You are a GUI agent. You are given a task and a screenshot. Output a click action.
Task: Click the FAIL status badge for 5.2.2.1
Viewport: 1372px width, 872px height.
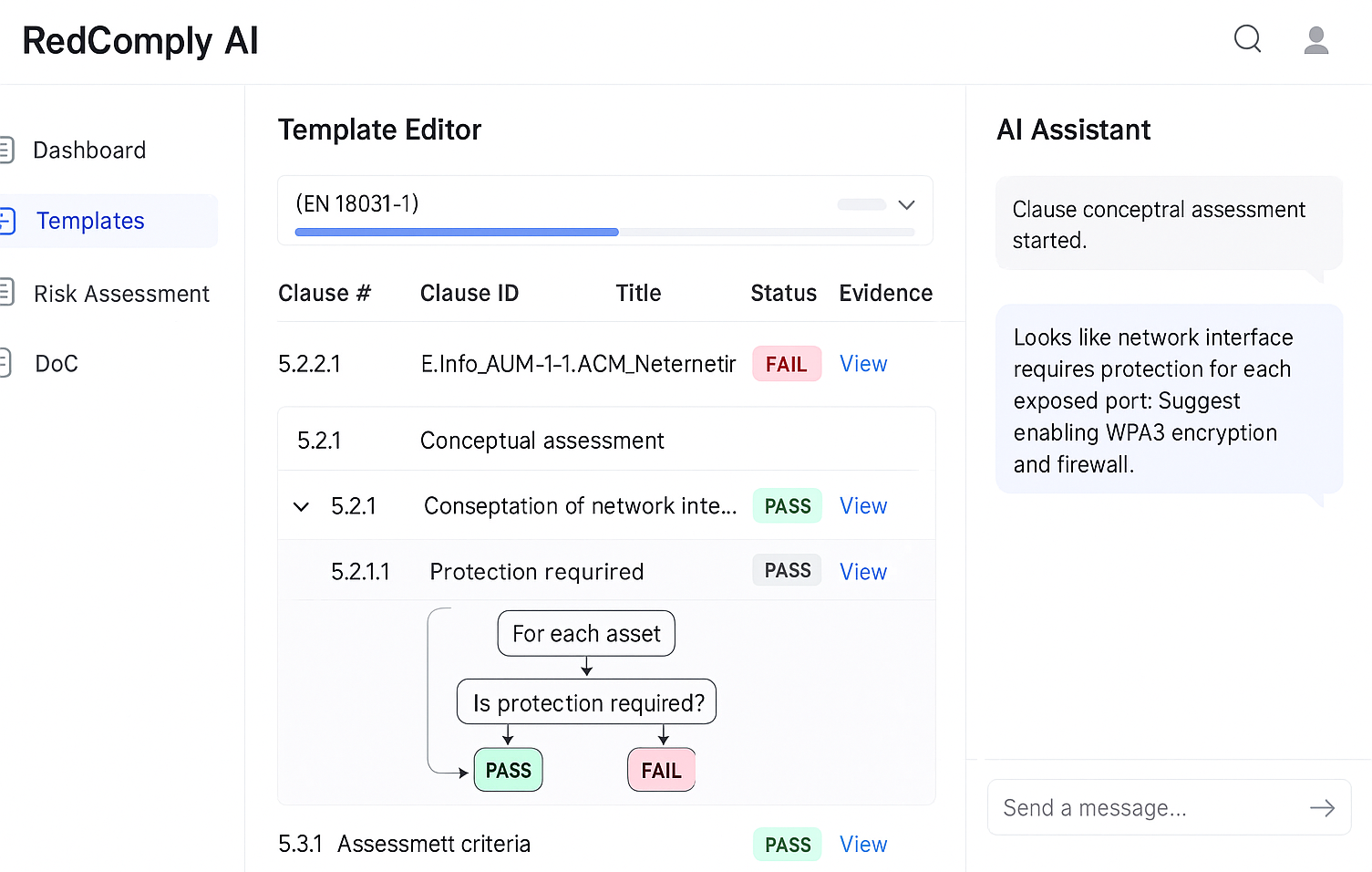786,364
